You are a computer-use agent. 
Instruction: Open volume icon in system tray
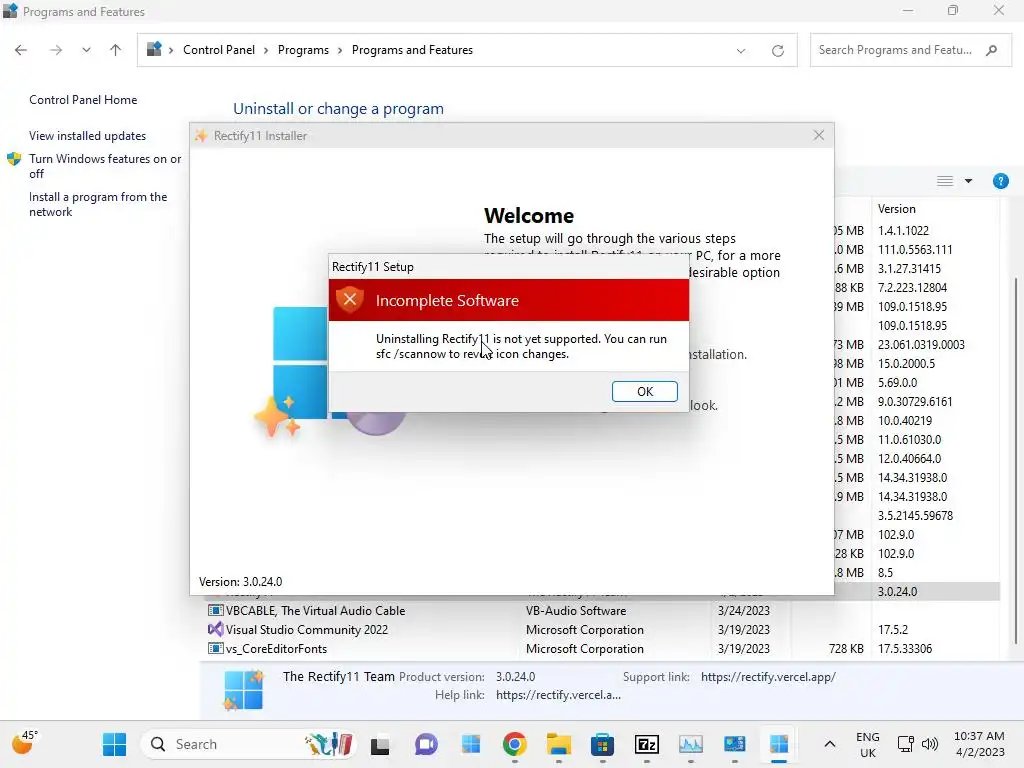click(930, 744)
